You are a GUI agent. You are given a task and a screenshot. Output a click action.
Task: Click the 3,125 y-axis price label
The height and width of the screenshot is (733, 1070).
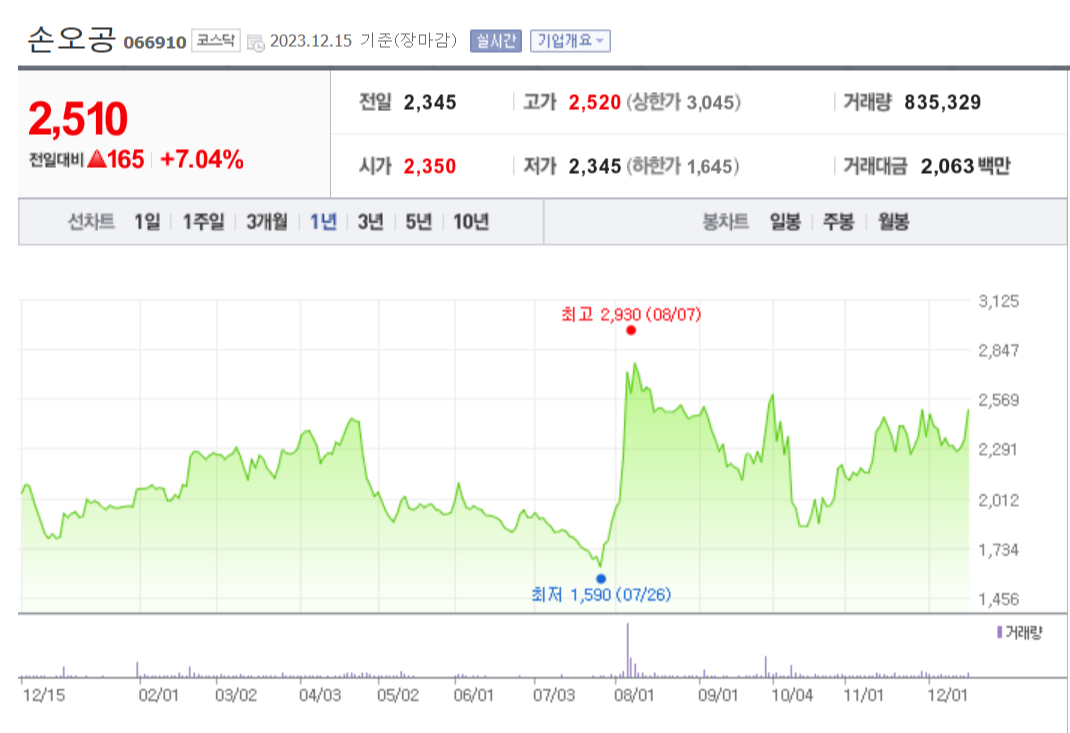pyautogui.click(x=998, y=302)
